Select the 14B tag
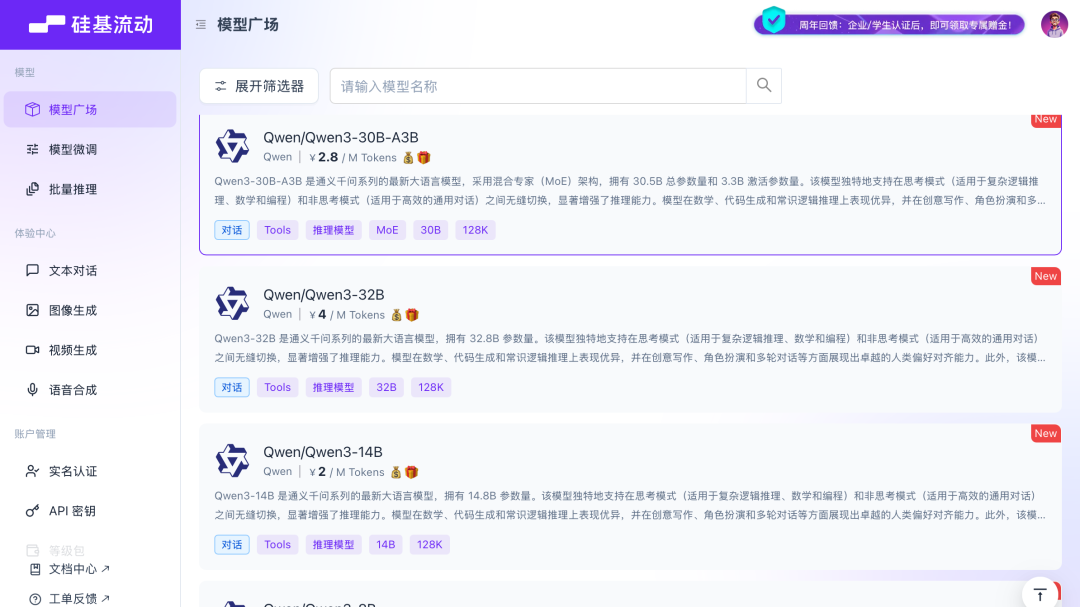This screenshot has height=607, width=1080. (x=386, y=544)
